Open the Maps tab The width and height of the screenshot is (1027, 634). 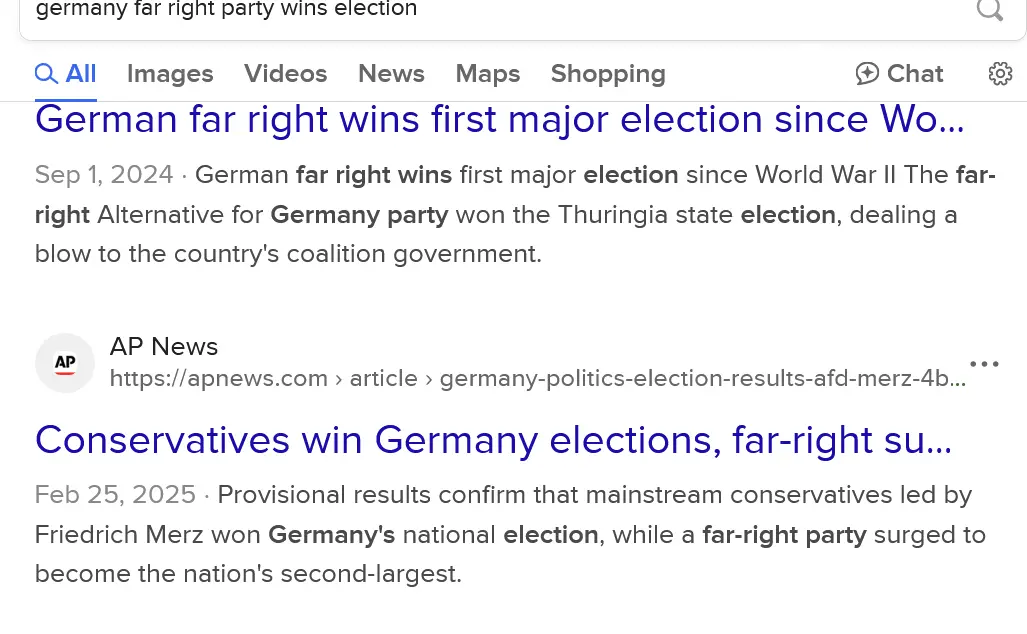pyautogui.click(x=487, y=74)
